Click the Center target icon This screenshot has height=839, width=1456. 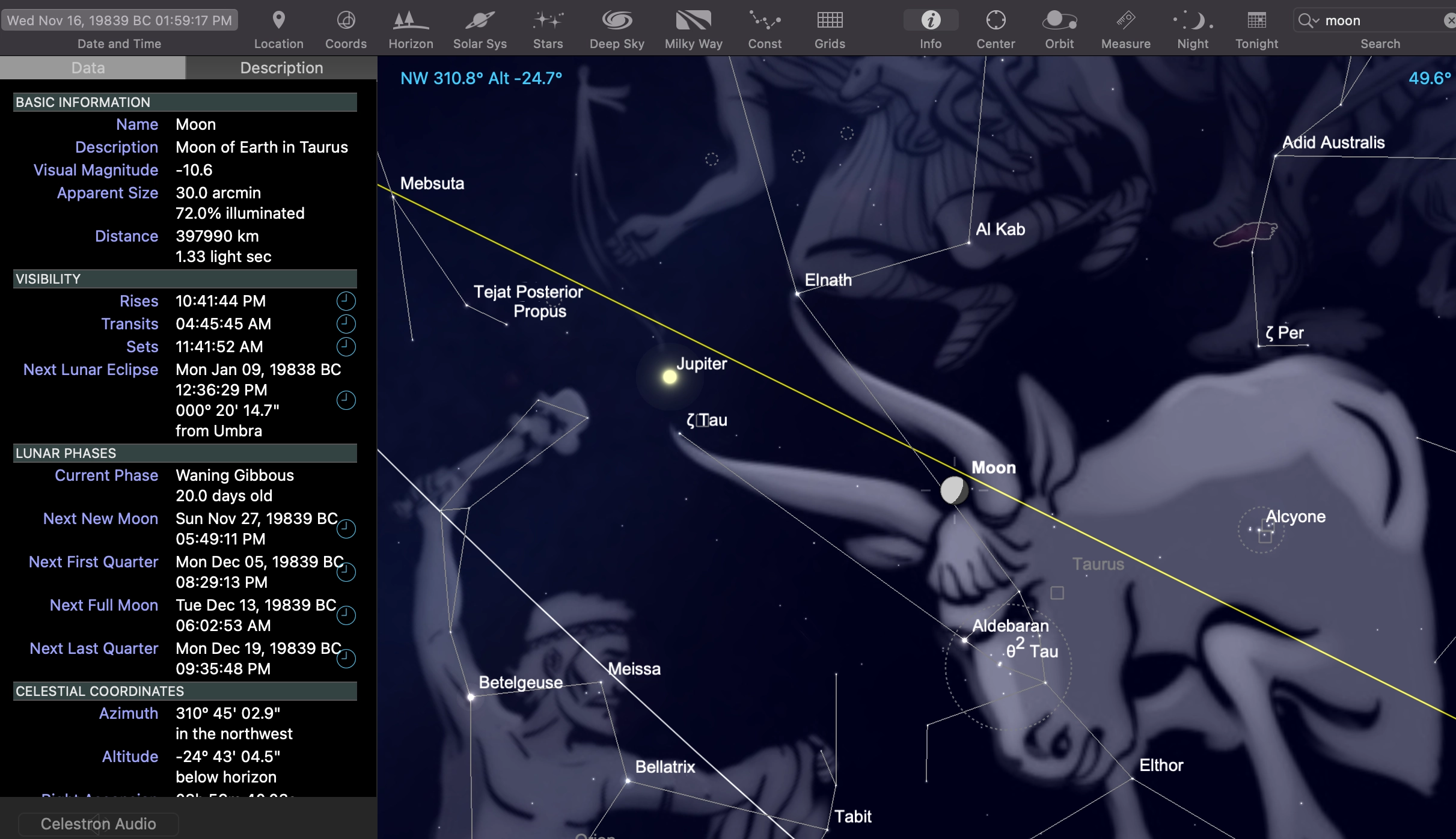(x=996, y=21)
